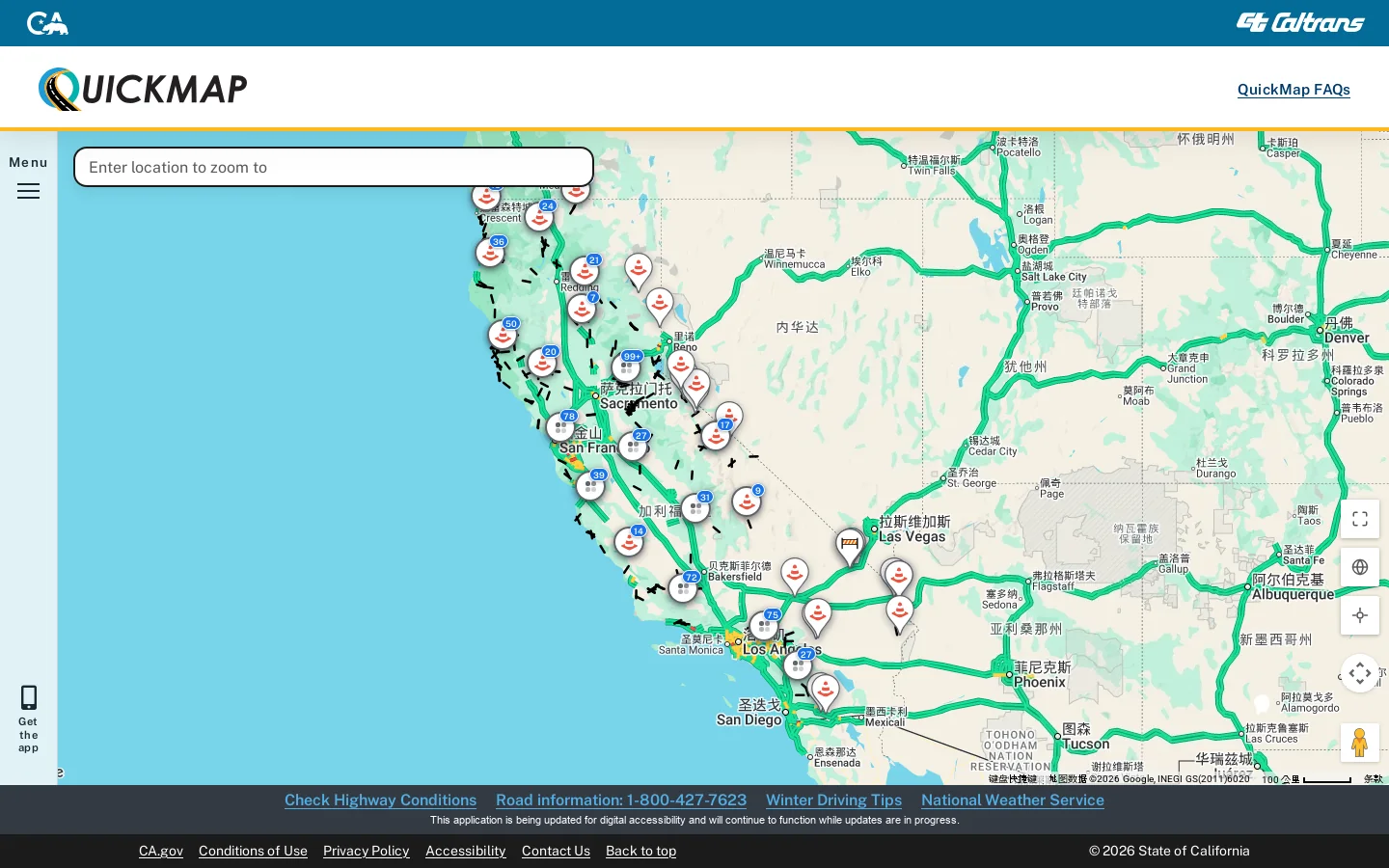This screenshot has width=1389, height=868.
Task: Click the road closure barricade marker near Las Vegas
Action: [850, 546]
